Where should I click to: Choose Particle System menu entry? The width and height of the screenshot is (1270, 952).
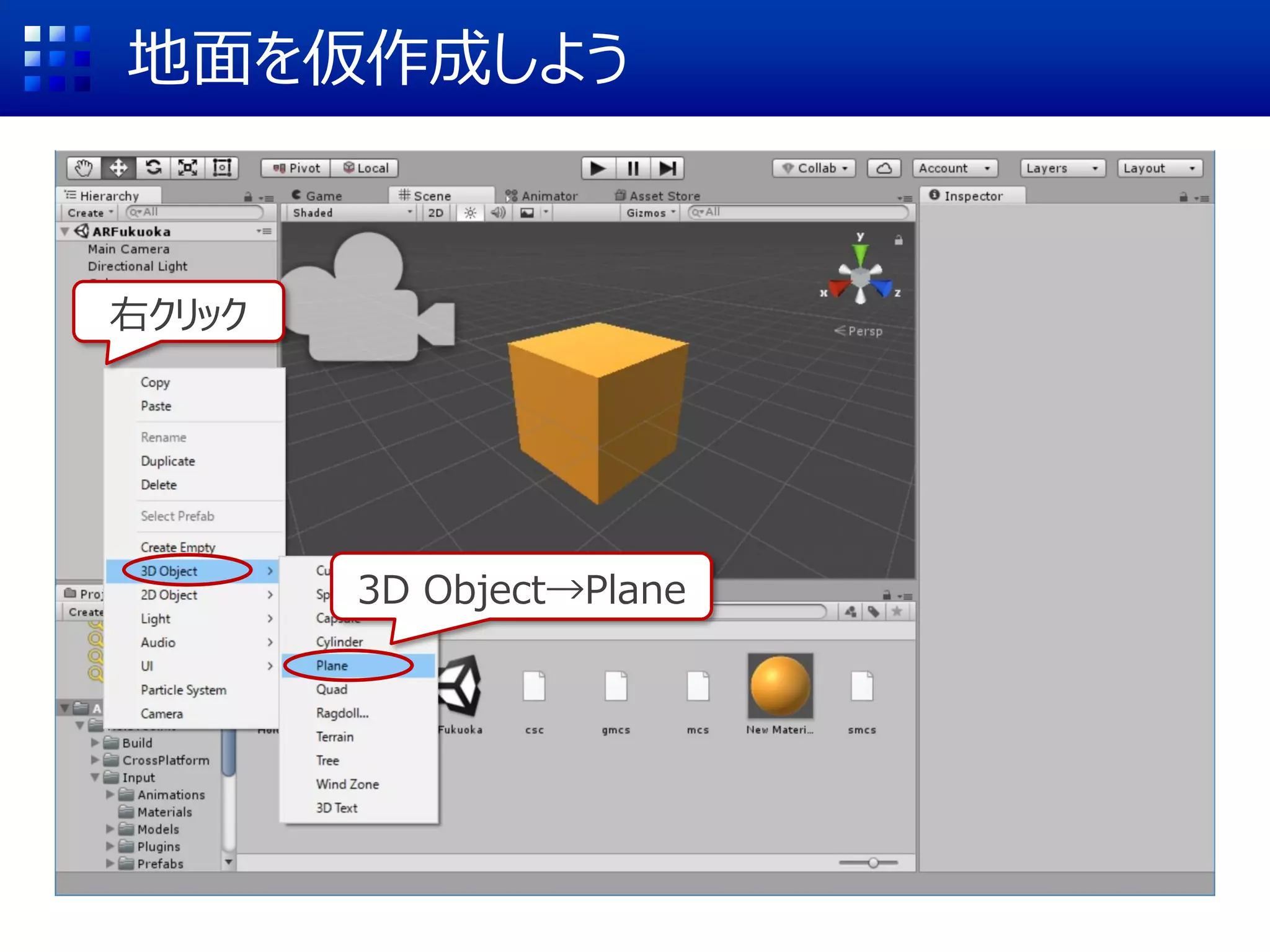point(192,690)
